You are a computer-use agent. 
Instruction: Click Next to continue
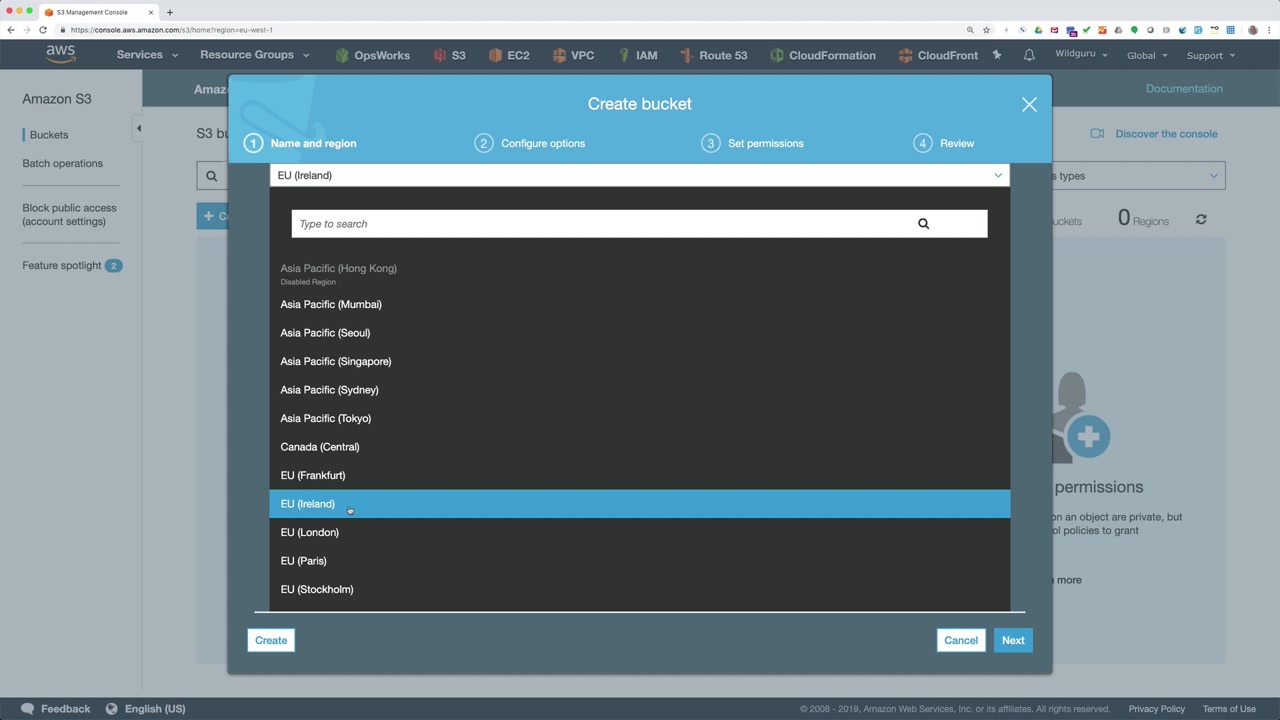1013,640
